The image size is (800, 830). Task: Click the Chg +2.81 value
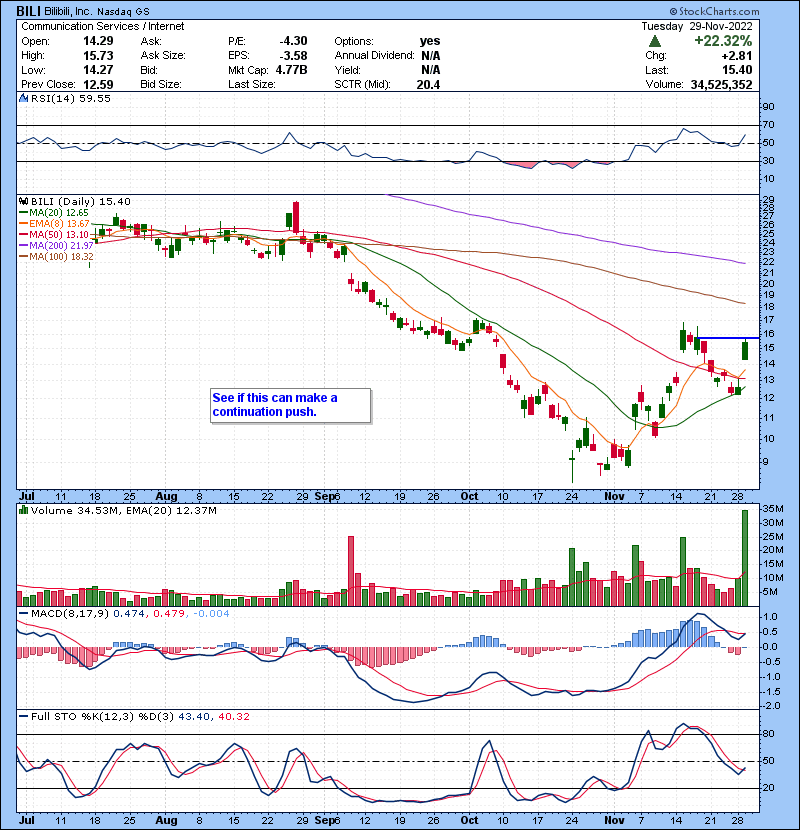coord(737,56)
